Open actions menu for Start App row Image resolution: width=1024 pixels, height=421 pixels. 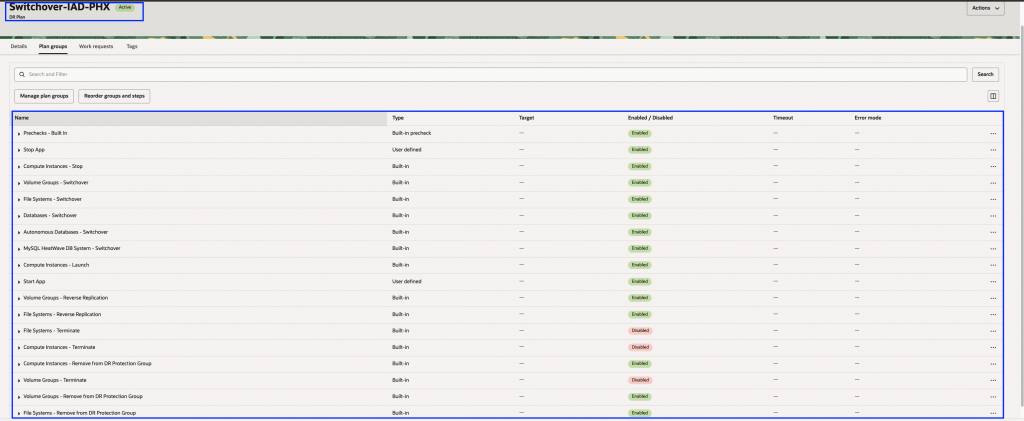tap(993, 281)
